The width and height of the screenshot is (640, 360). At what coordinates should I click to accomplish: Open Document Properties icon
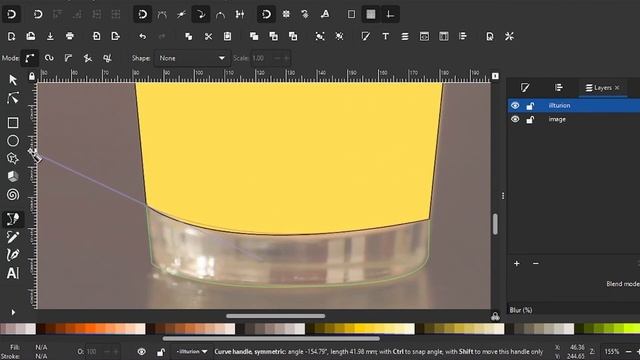(x=490, y=36)
